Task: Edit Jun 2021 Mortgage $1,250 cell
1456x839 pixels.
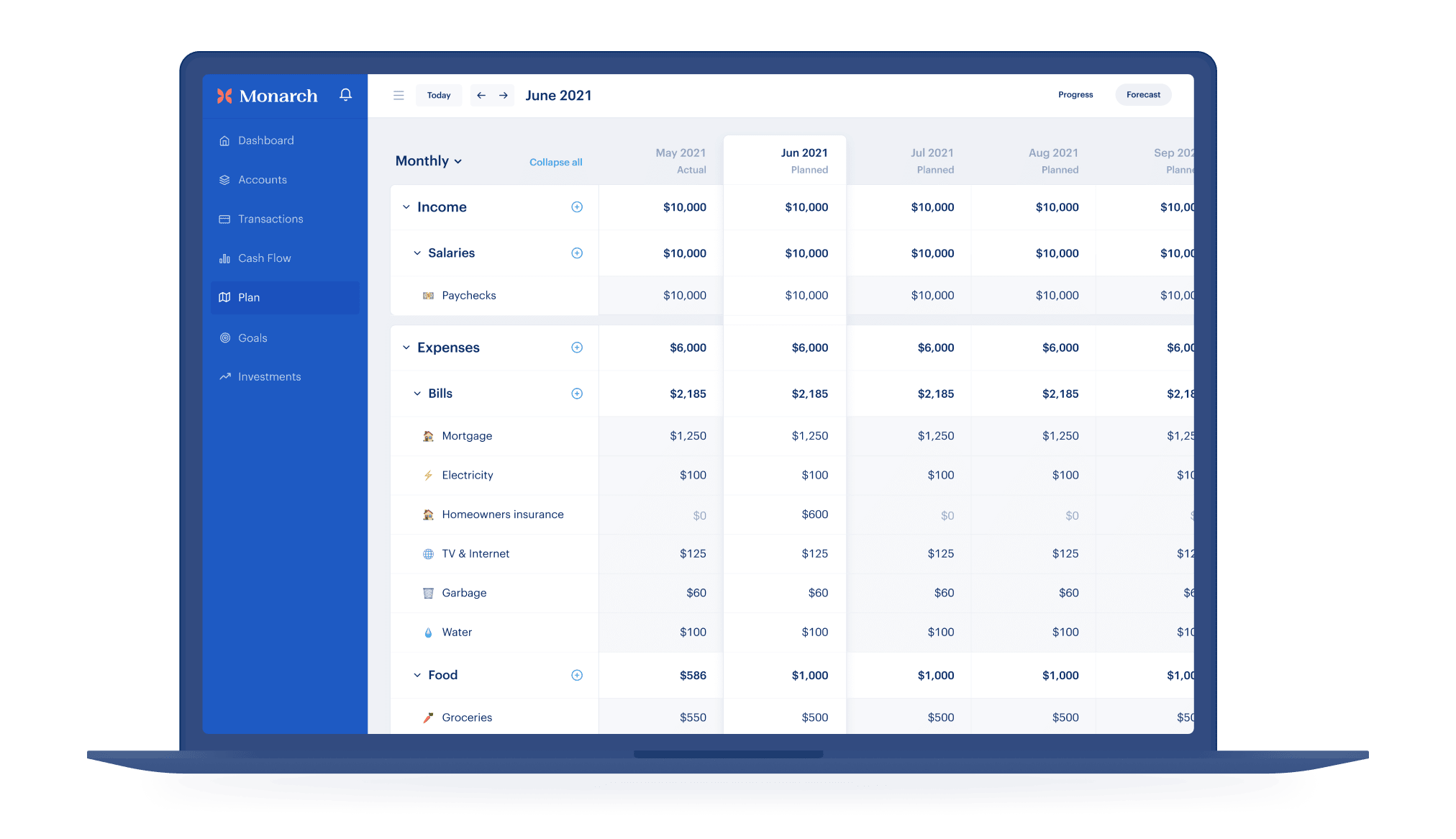Action: click(784, 436)
